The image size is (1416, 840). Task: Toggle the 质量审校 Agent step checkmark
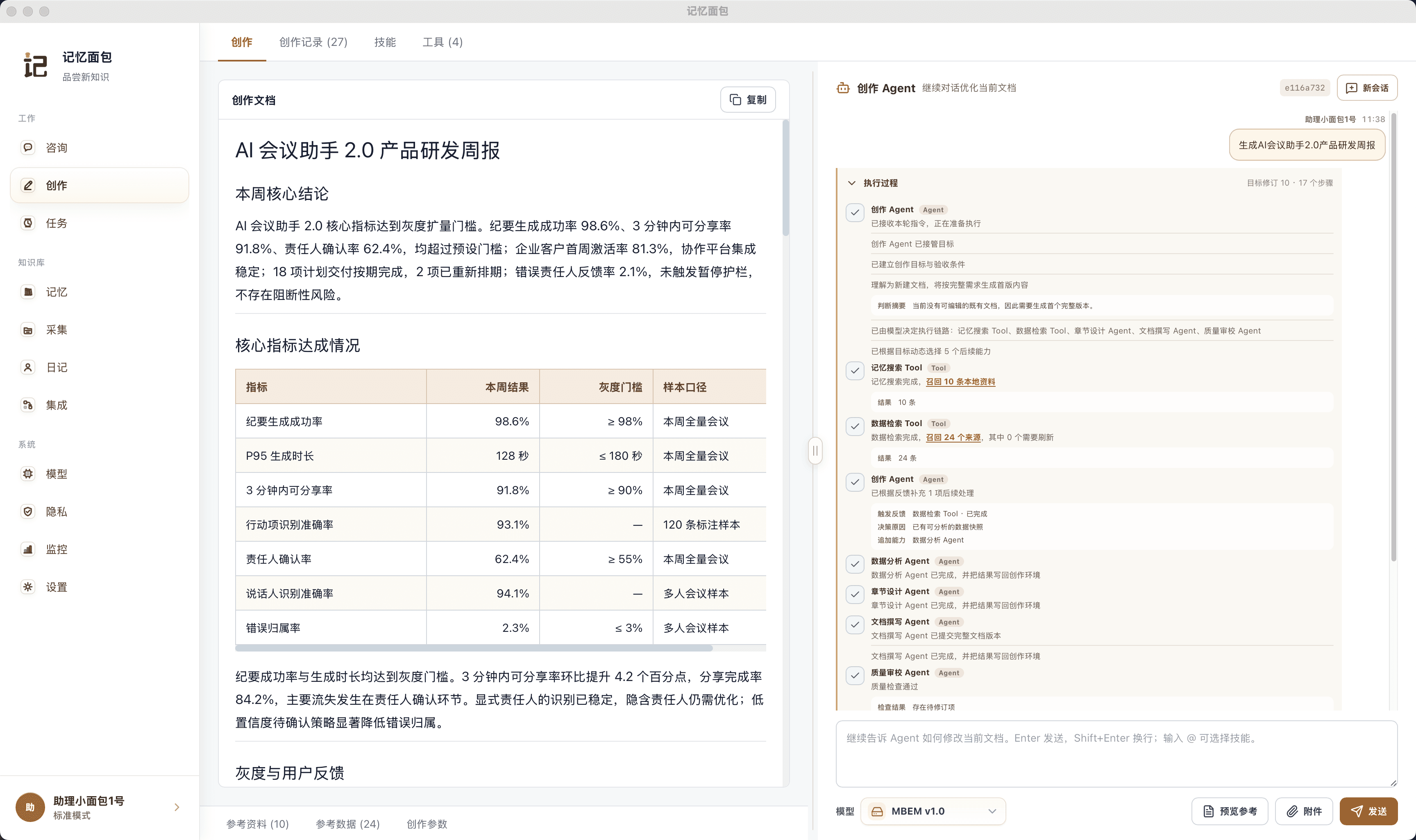[x=855, y=676]
